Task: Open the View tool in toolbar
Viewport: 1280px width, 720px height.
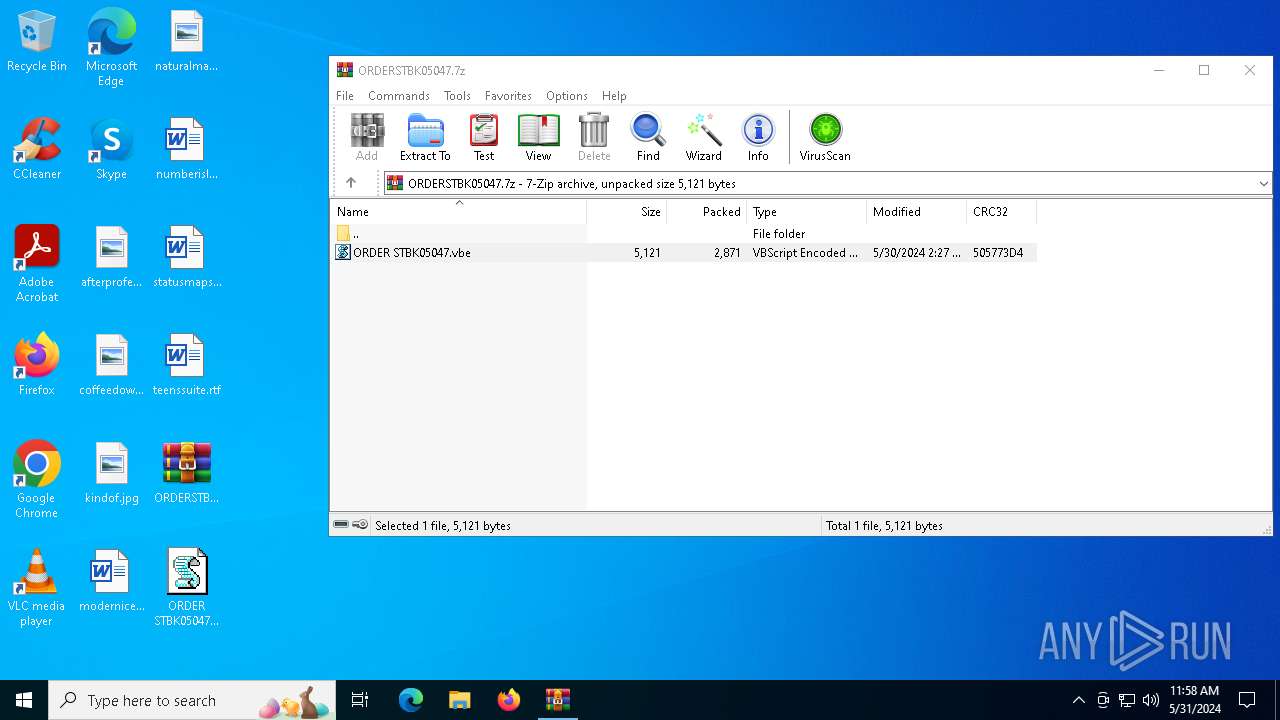Action: (x=538, y=137)
